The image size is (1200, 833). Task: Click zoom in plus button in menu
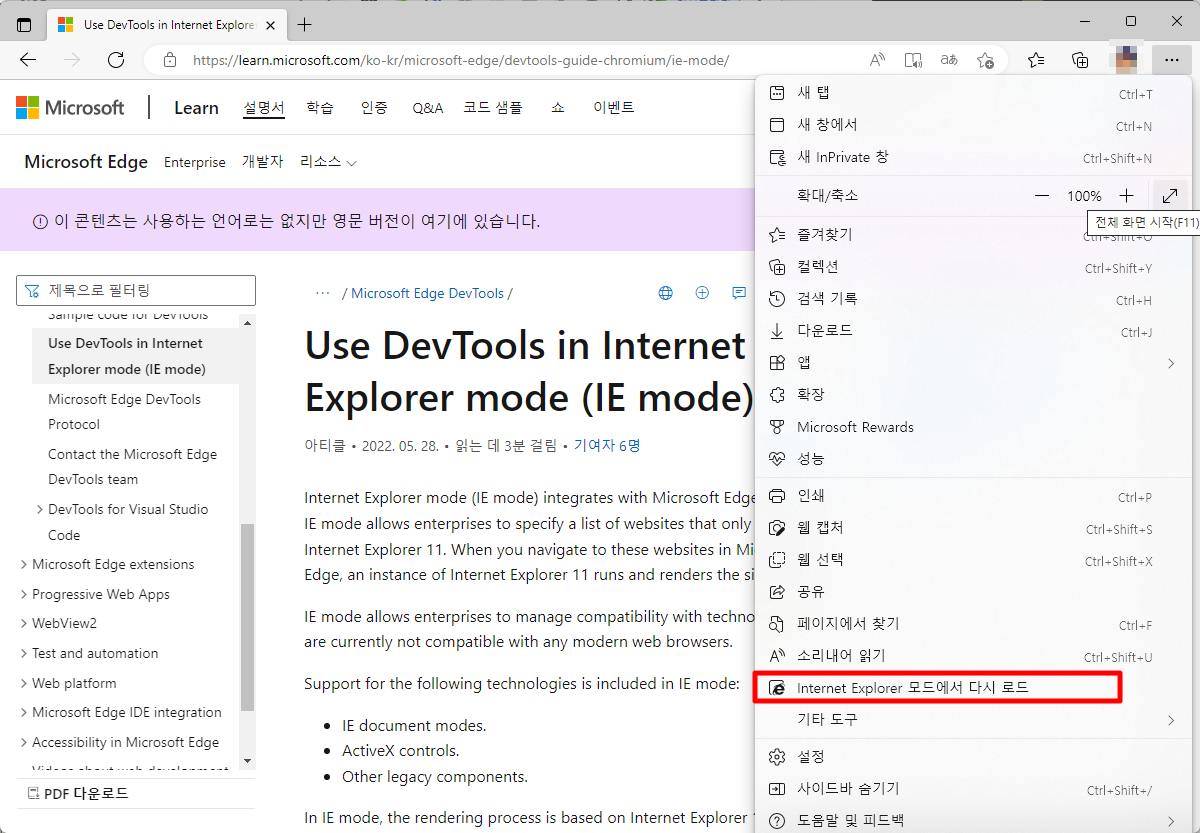1127,196
